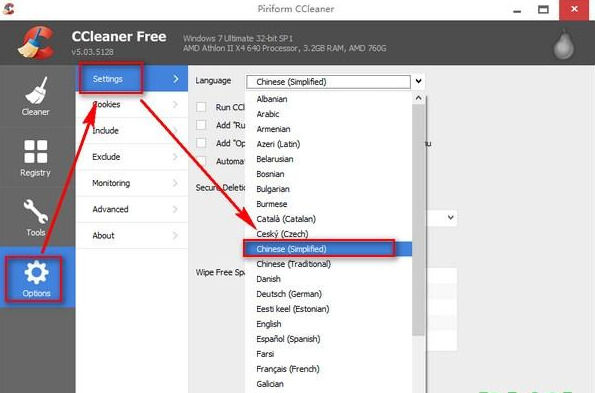The width and height of the screenshot is (595, 393).
Task: Open the Exclude tab
Action: 132,157
